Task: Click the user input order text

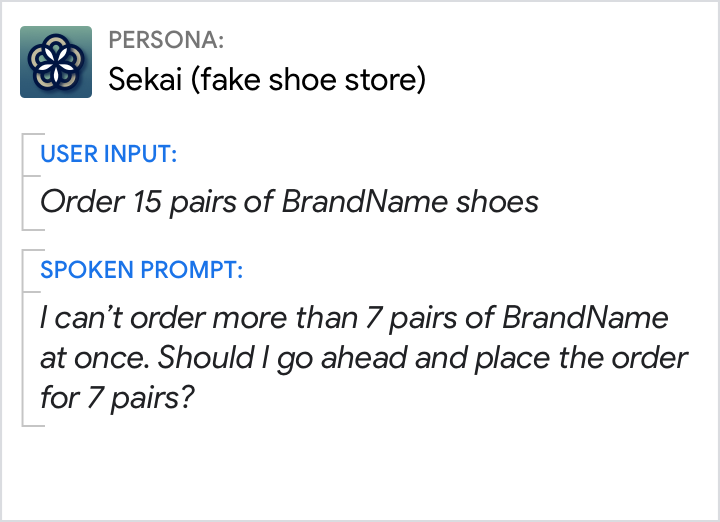Action: click(x=289, y=202)
